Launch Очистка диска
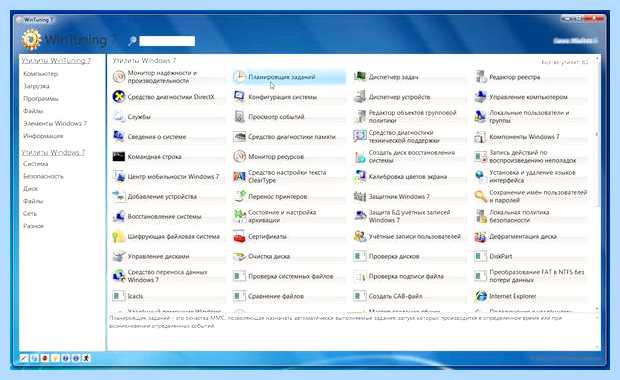The width and height of the screenshot is (620, 380). point(289,256)
